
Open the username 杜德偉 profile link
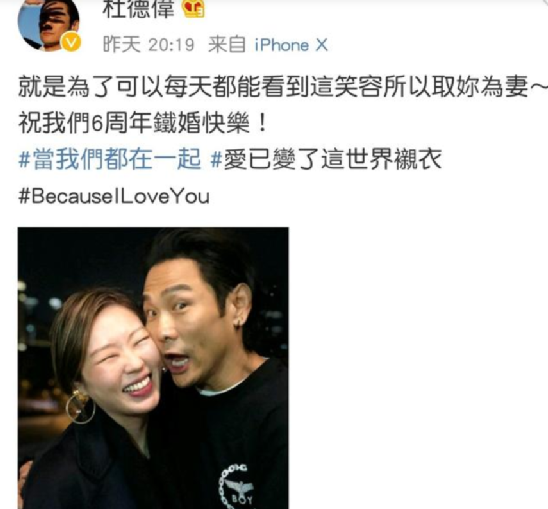tap(138, 9)
